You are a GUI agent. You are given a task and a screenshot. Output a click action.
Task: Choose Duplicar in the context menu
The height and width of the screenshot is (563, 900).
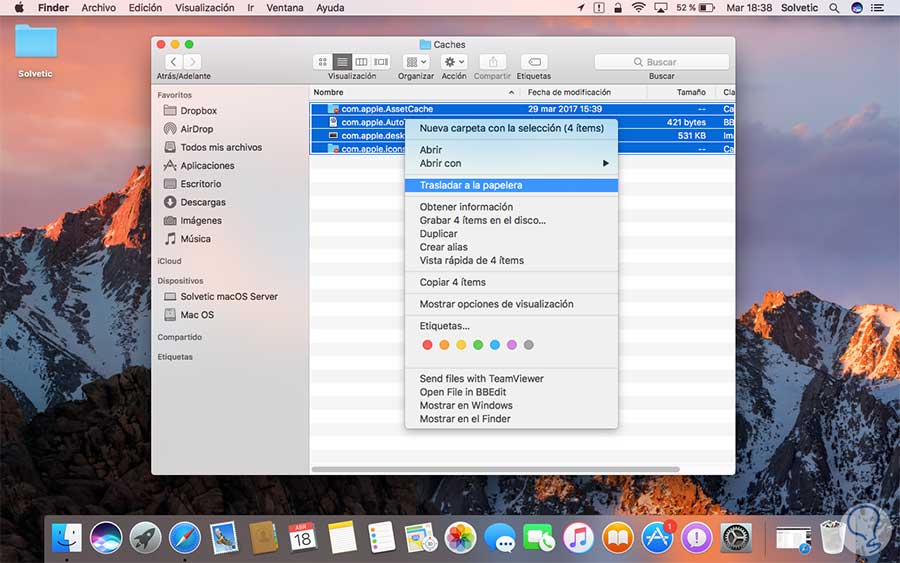click(511, 234)
